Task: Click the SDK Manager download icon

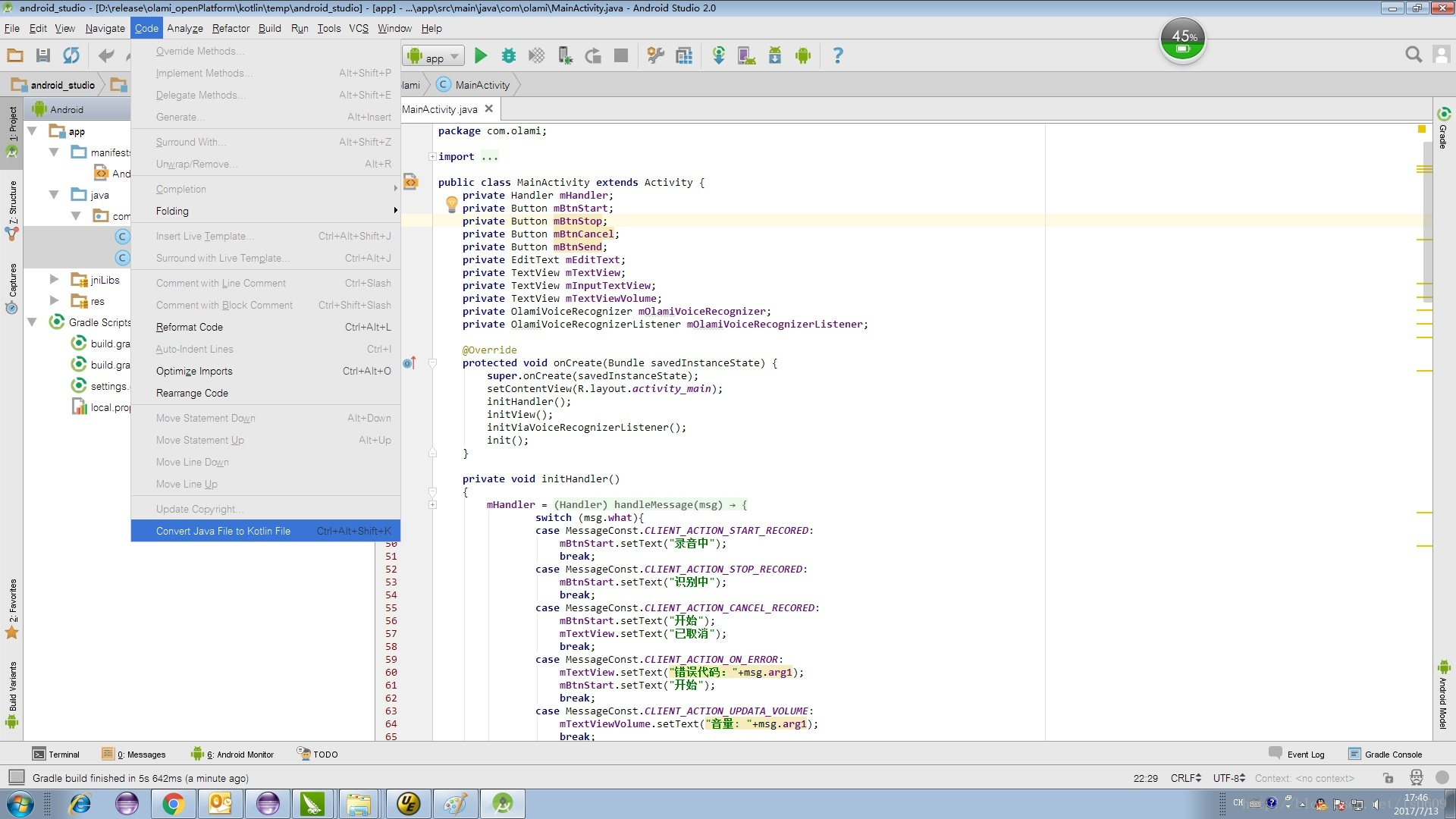Action: click(774, 55)
